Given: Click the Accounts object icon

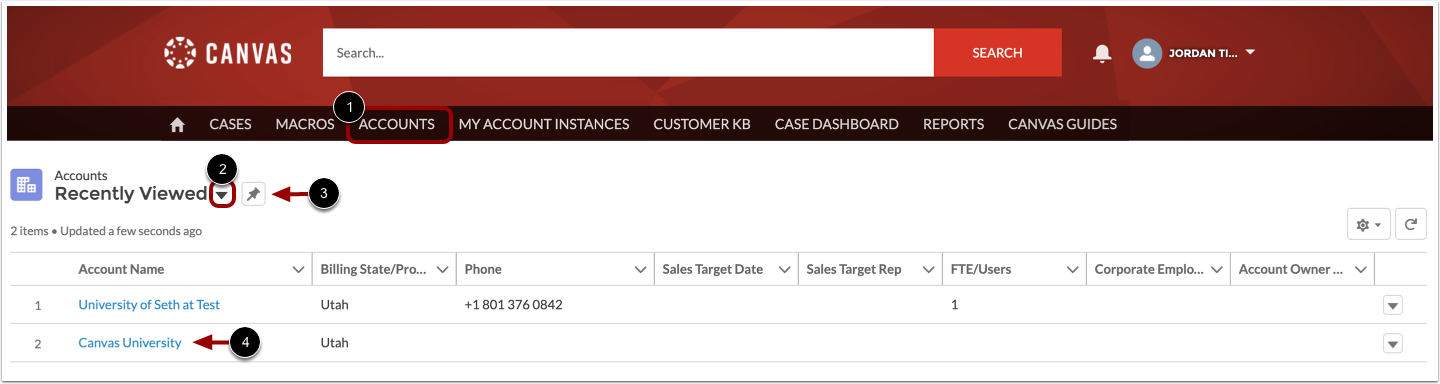Looking at the screenshot, I should [26, 185].
